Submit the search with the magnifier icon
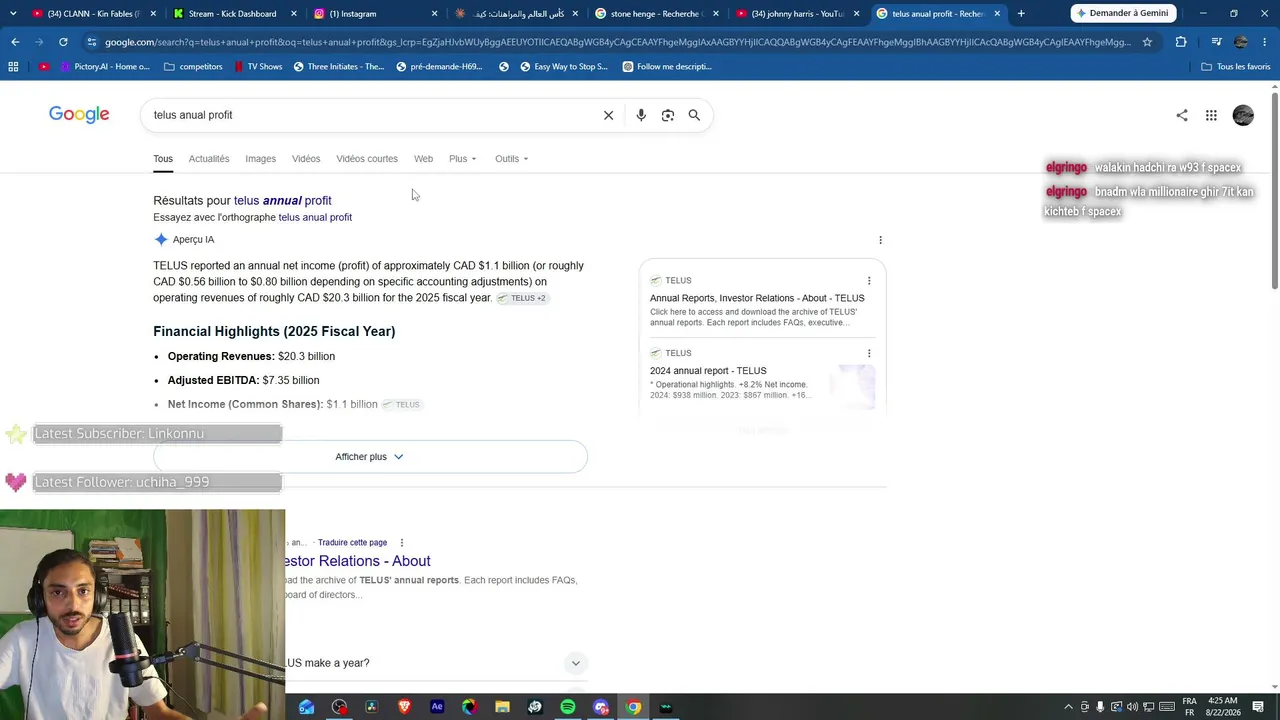 point(694,115)
